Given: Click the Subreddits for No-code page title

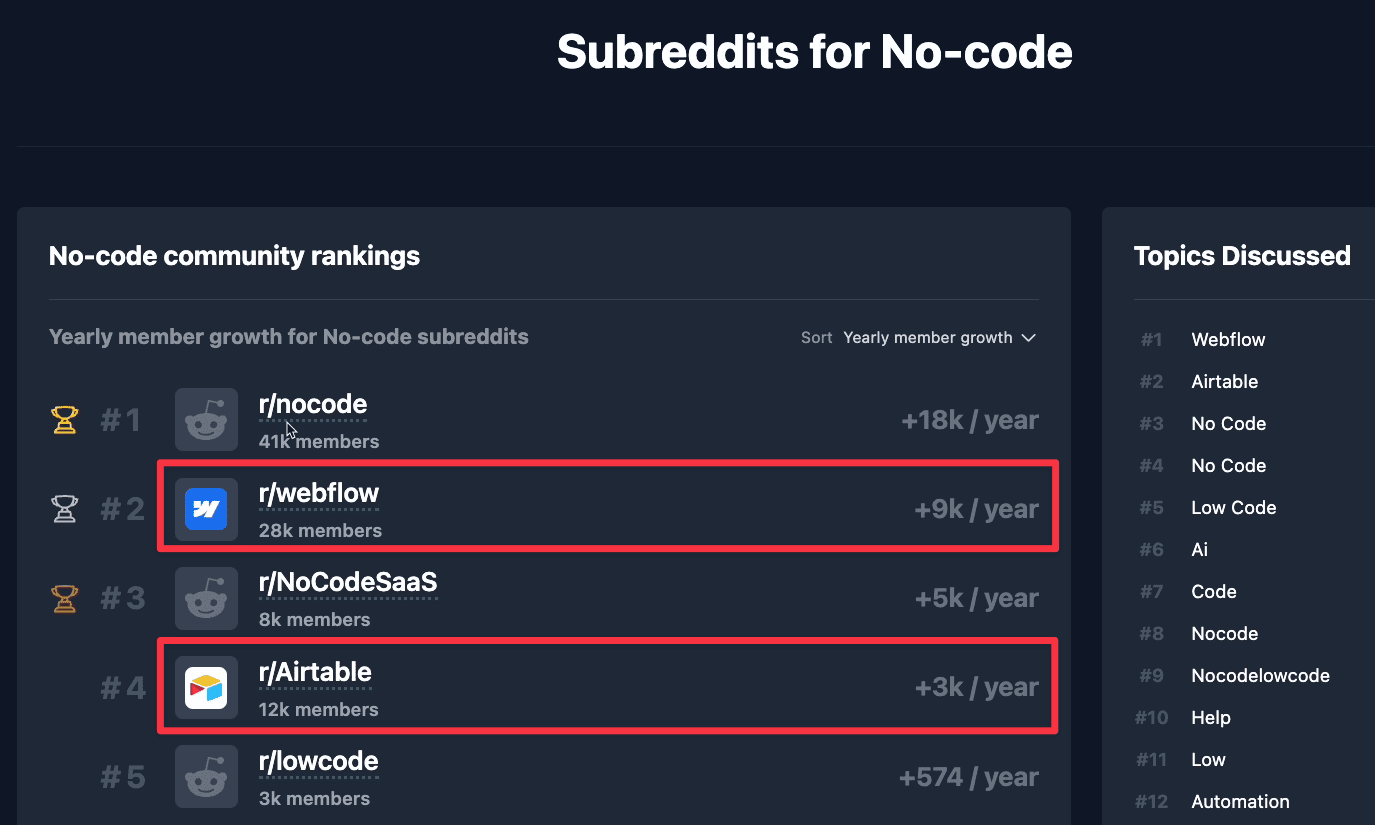Looking at the screenshot, I should [815, 51].
